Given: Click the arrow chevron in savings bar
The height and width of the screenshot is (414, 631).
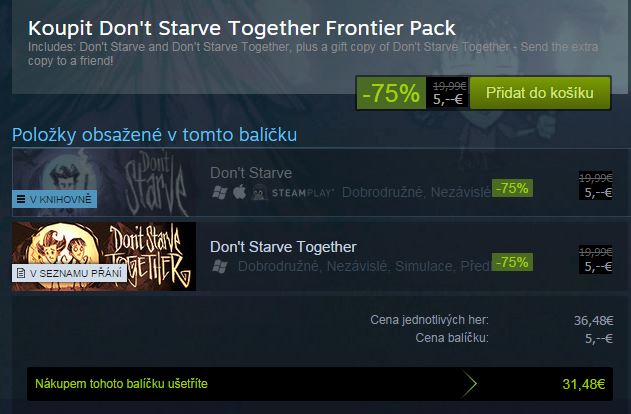Looking at the screenshot, I should click(x=470, y=384).
